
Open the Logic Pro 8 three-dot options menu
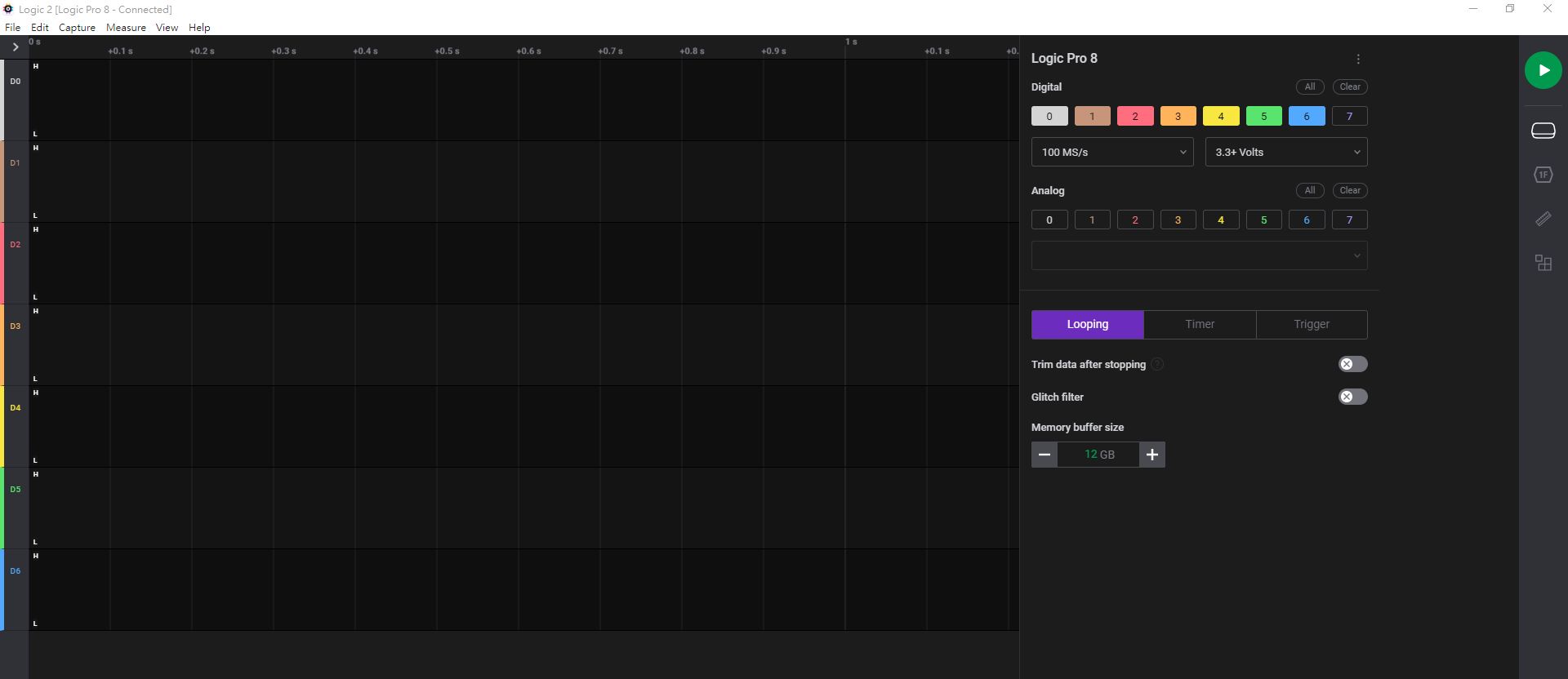1358,59
